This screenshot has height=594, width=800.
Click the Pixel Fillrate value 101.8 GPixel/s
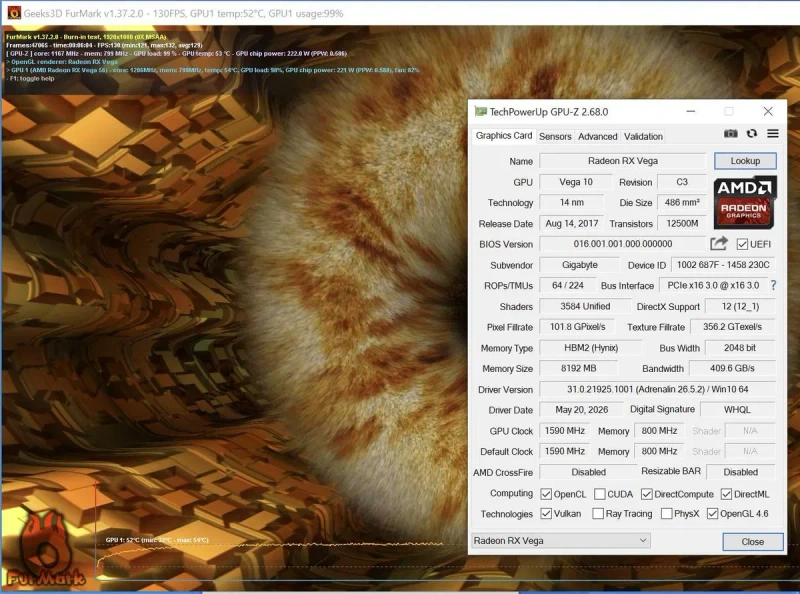577,327
